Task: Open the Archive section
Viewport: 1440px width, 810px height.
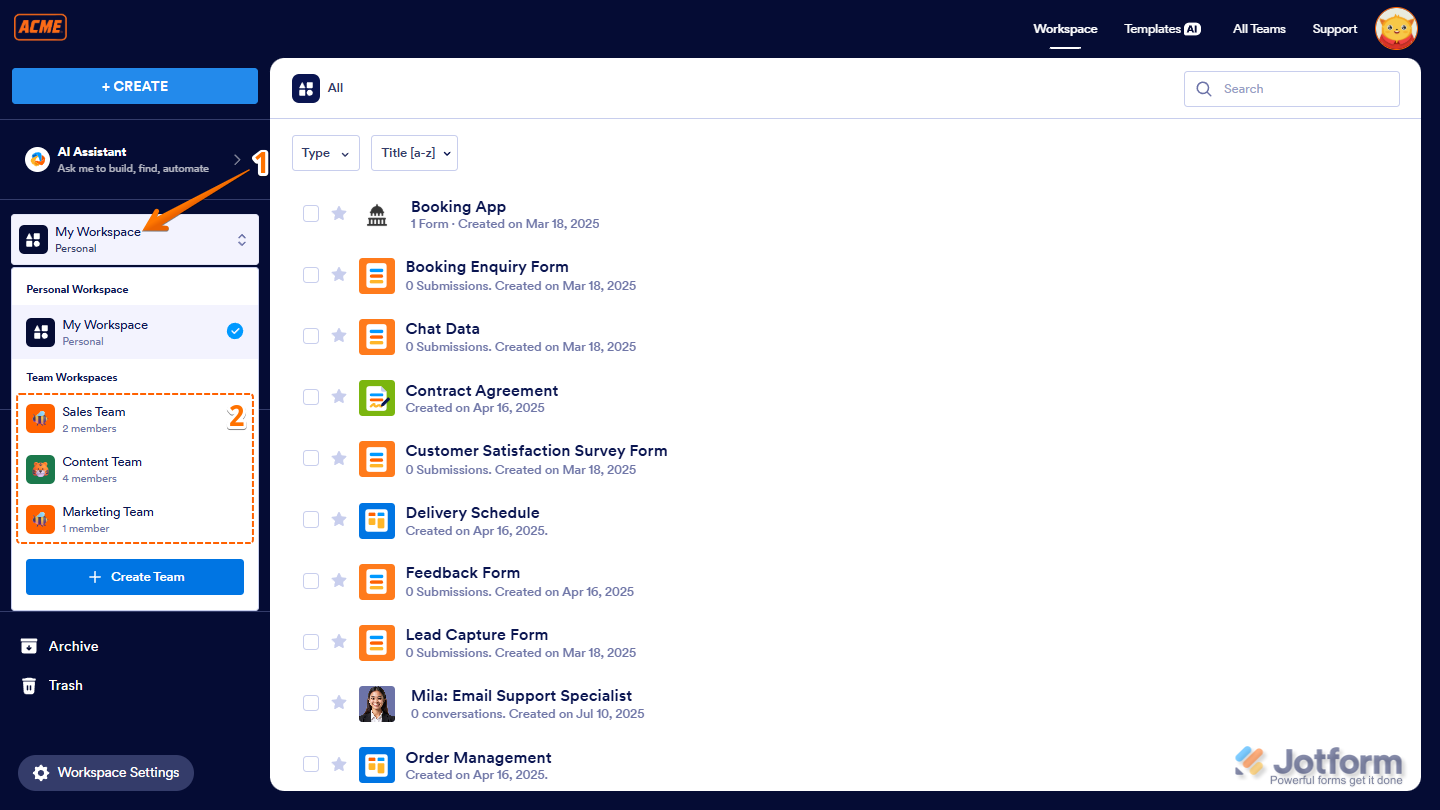Action: click(x=71, y=646)
